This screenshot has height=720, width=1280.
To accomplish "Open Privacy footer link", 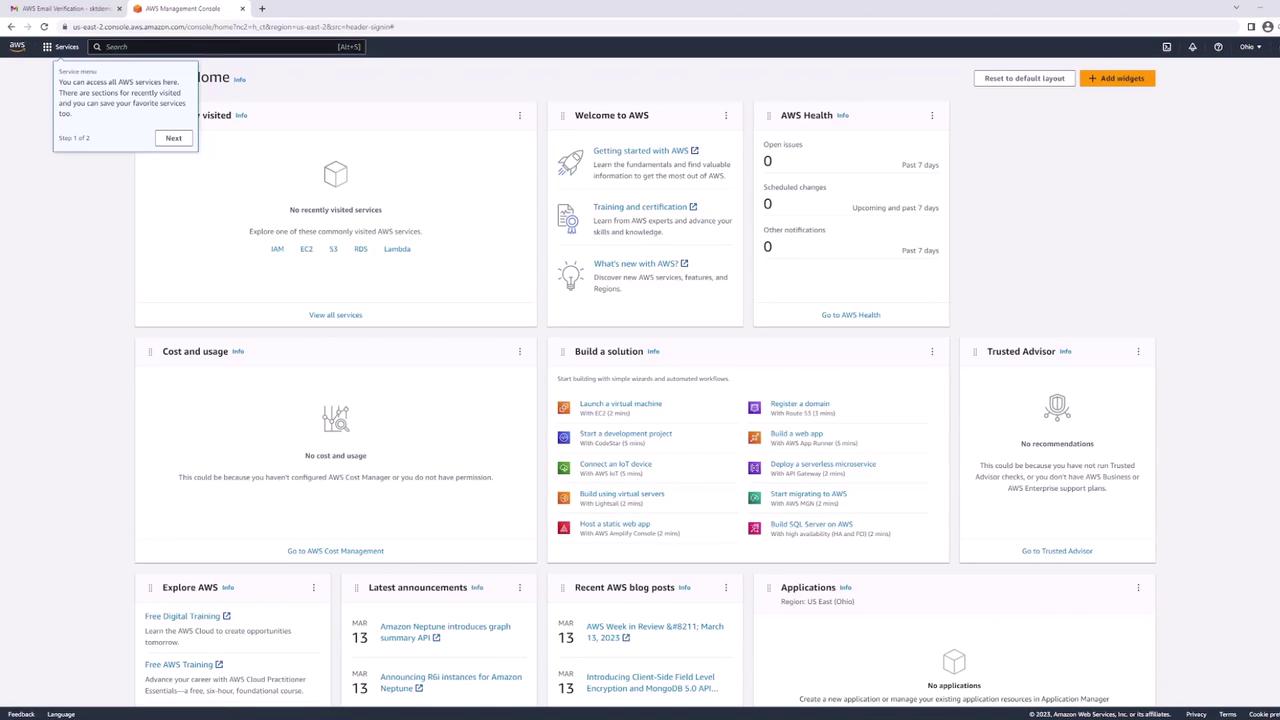I will point(1196,714).
